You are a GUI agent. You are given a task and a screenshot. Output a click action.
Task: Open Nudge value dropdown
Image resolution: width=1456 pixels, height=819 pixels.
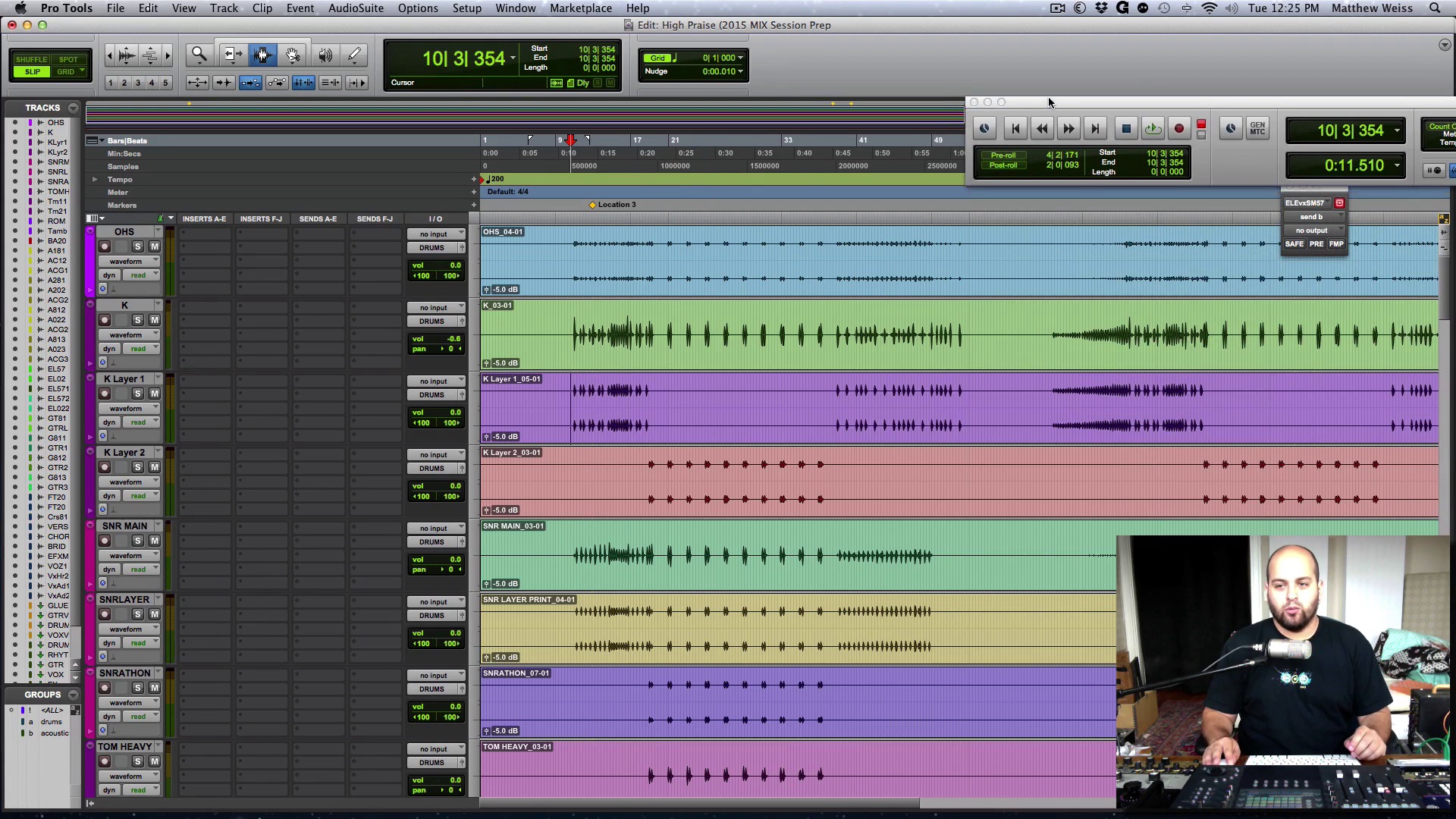coord(740,71)
